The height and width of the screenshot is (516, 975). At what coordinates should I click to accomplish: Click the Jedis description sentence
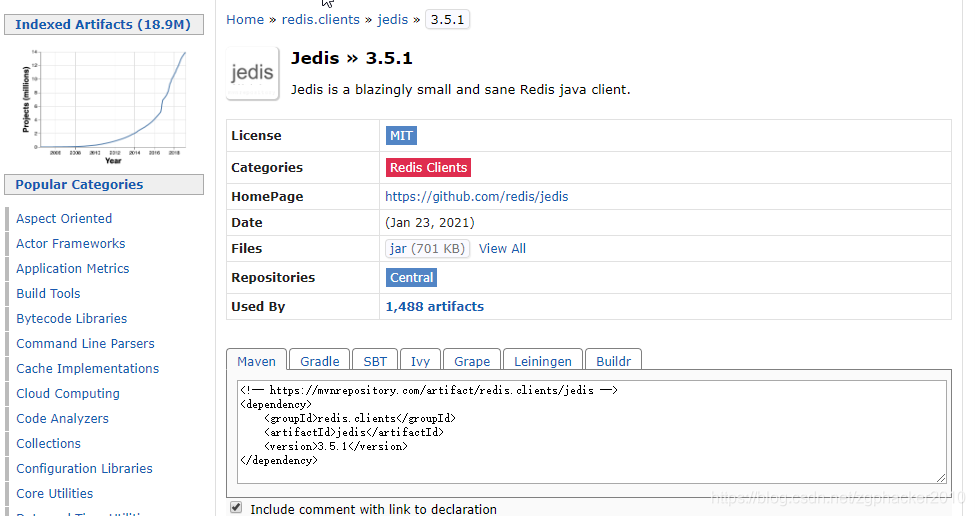461,90
